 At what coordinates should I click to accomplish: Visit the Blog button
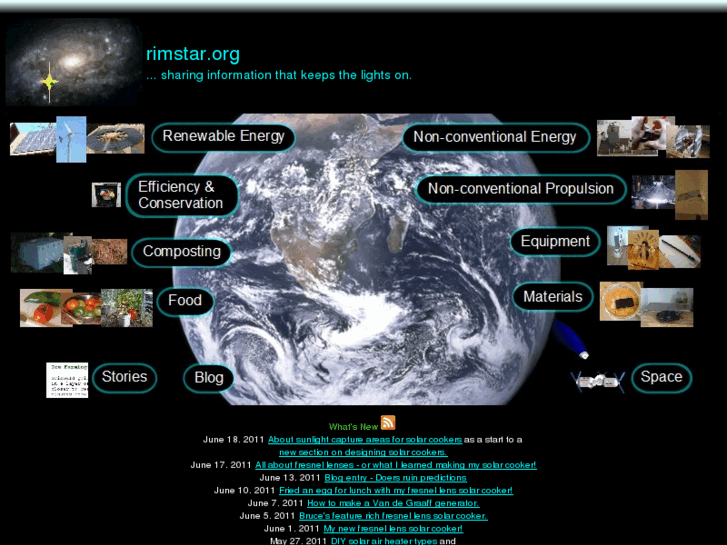(209, 378)
